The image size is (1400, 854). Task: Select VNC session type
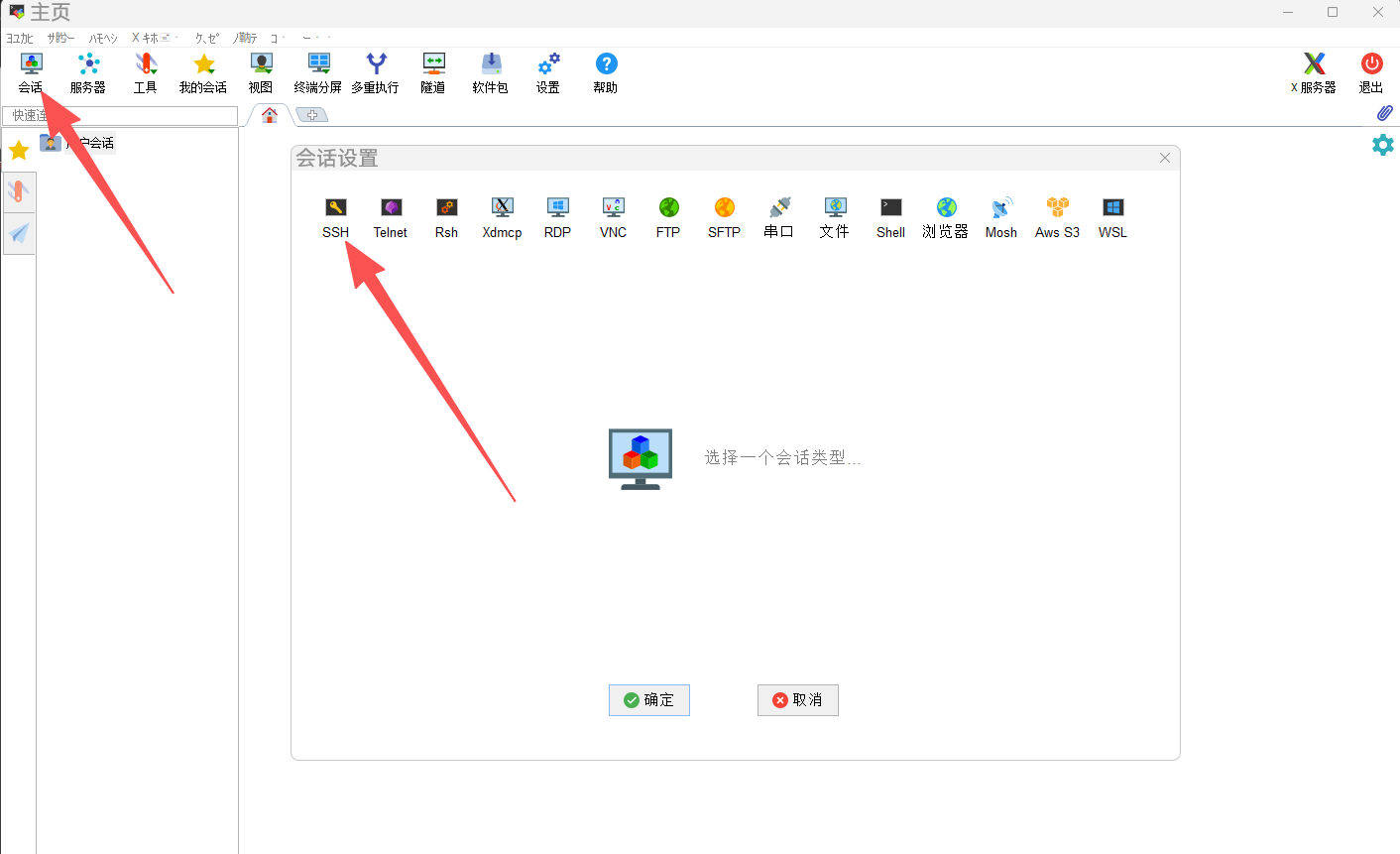coord(613,217)
